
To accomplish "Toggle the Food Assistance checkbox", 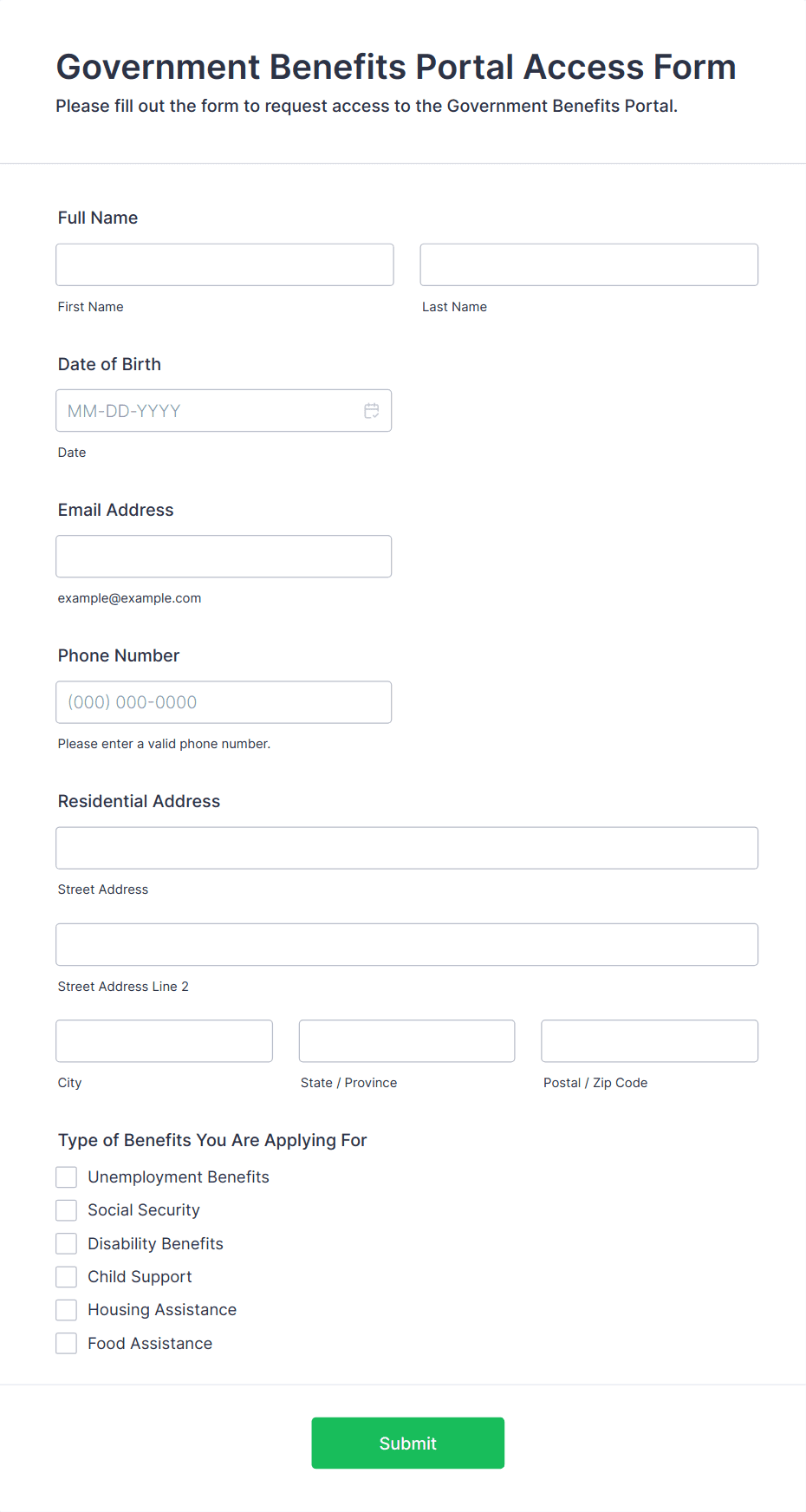I will click(x=66, y=1343).
